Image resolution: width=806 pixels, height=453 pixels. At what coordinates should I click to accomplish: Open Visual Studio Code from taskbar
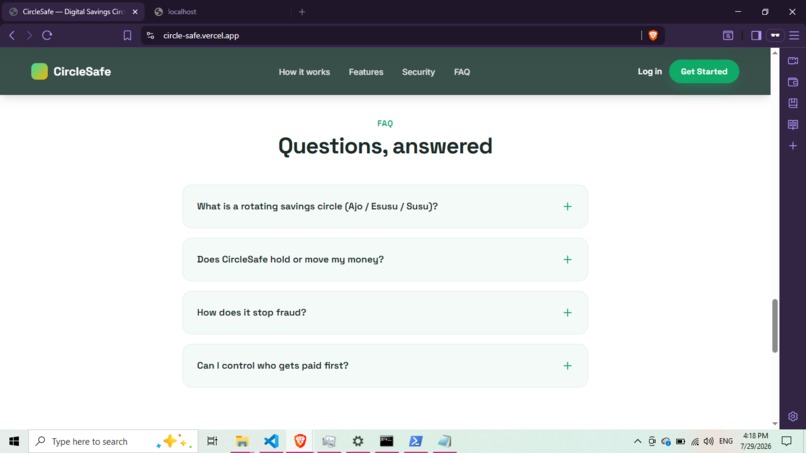pyautogui.click(x=271, y=441)
